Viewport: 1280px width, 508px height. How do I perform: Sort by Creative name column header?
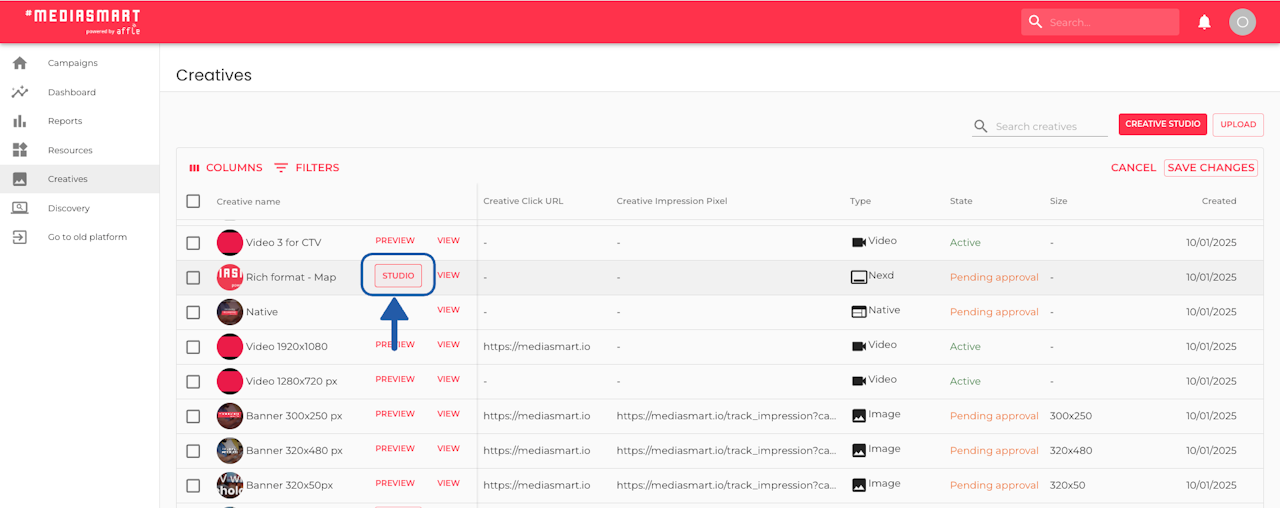pyautogui.click(x=248, y=201)
